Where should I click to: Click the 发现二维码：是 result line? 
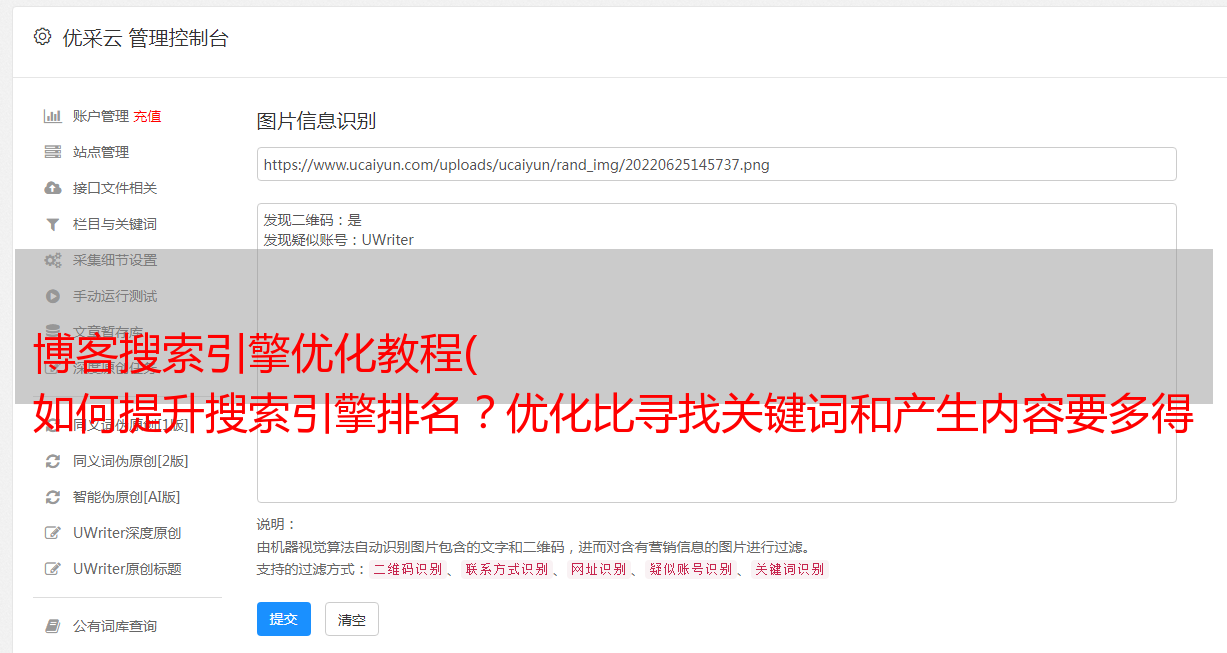pos(312,220)
